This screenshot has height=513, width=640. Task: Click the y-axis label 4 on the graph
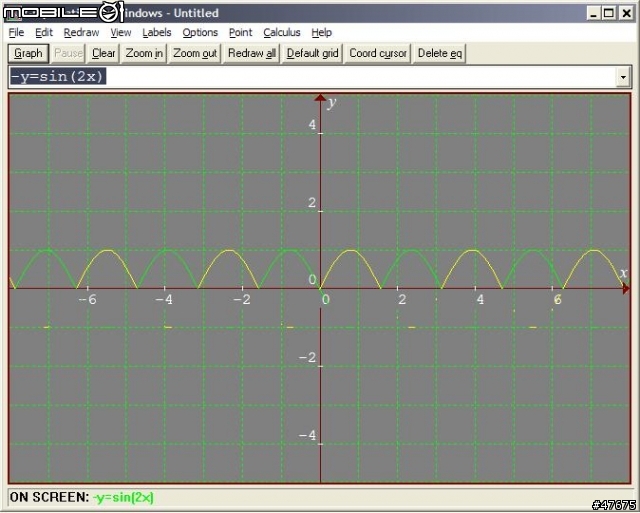click(x=312, y=124)
